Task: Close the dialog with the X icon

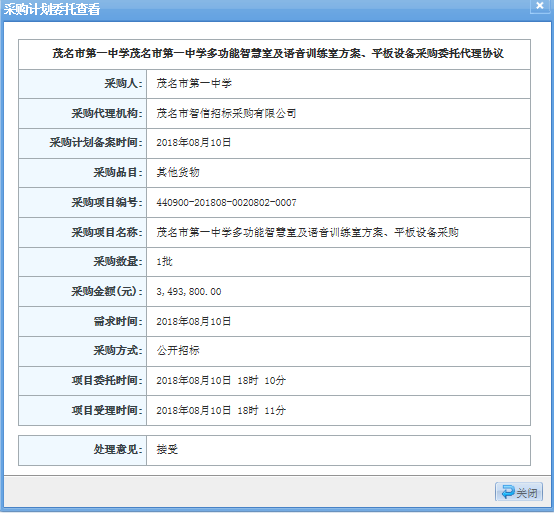Action: pos(540,6)
